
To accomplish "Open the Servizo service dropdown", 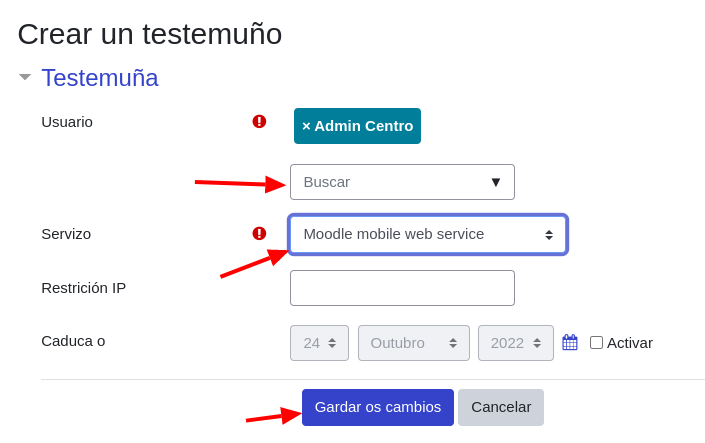I will coord(428,234).
